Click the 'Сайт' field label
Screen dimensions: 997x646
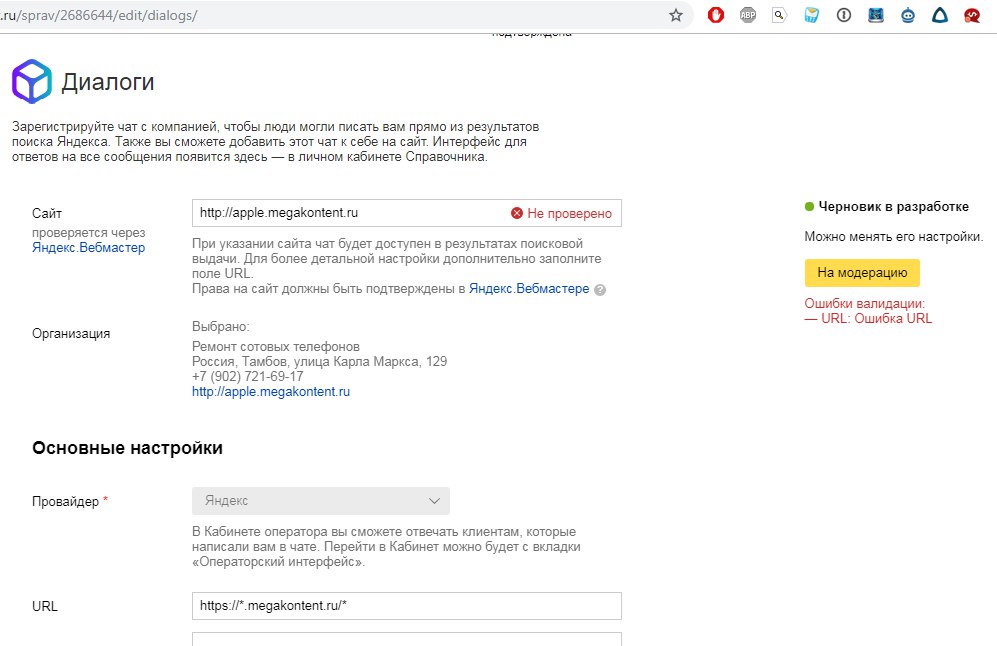point(47,214)
